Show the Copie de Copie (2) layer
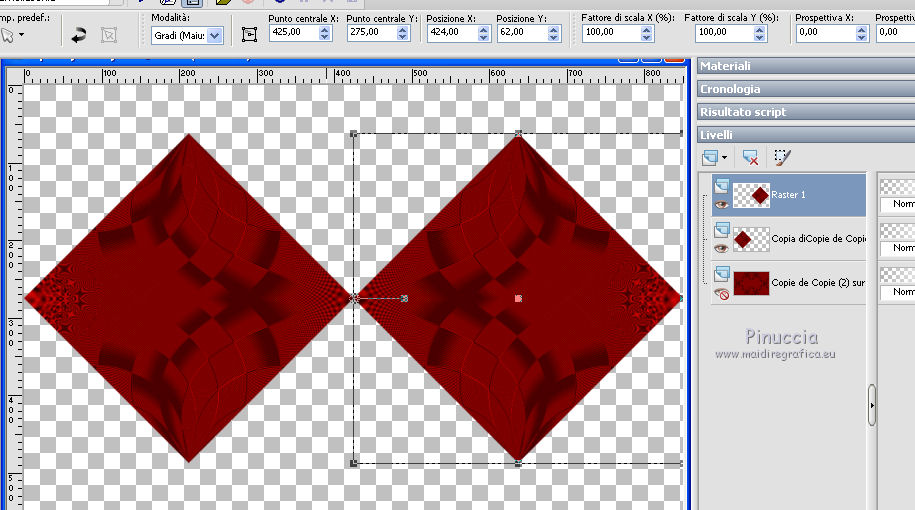Screen dimensions: 915x510 [x=721, y=293]
